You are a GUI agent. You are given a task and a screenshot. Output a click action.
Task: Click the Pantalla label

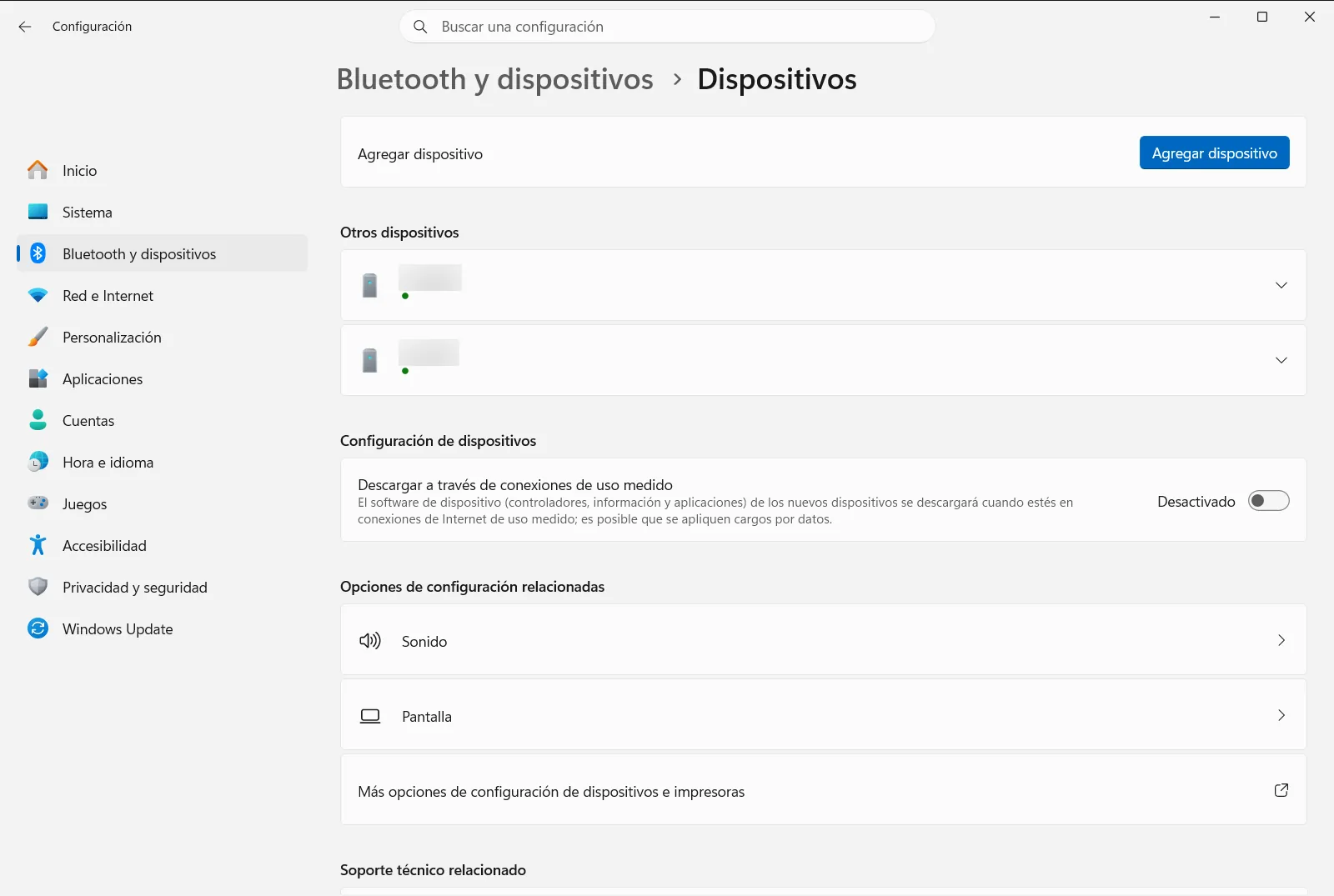click(x=427, y=716)
